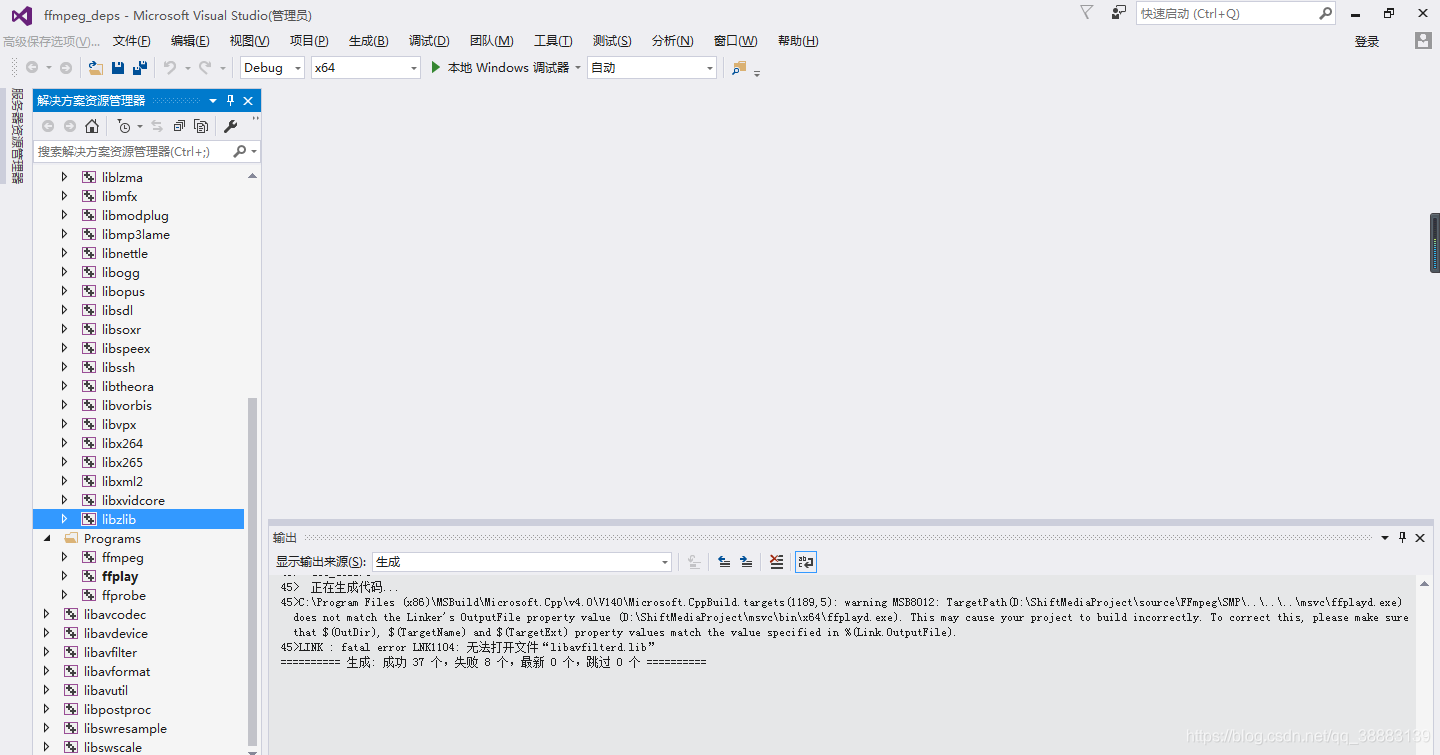Click Go to Previous Message in Output
Screen dimensions: 1440x755
(724, 562)
